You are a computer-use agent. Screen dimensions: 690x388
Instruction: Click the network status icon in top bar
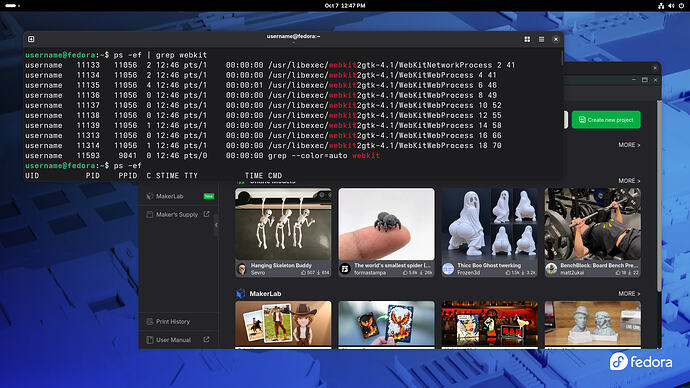click(661, 6)
